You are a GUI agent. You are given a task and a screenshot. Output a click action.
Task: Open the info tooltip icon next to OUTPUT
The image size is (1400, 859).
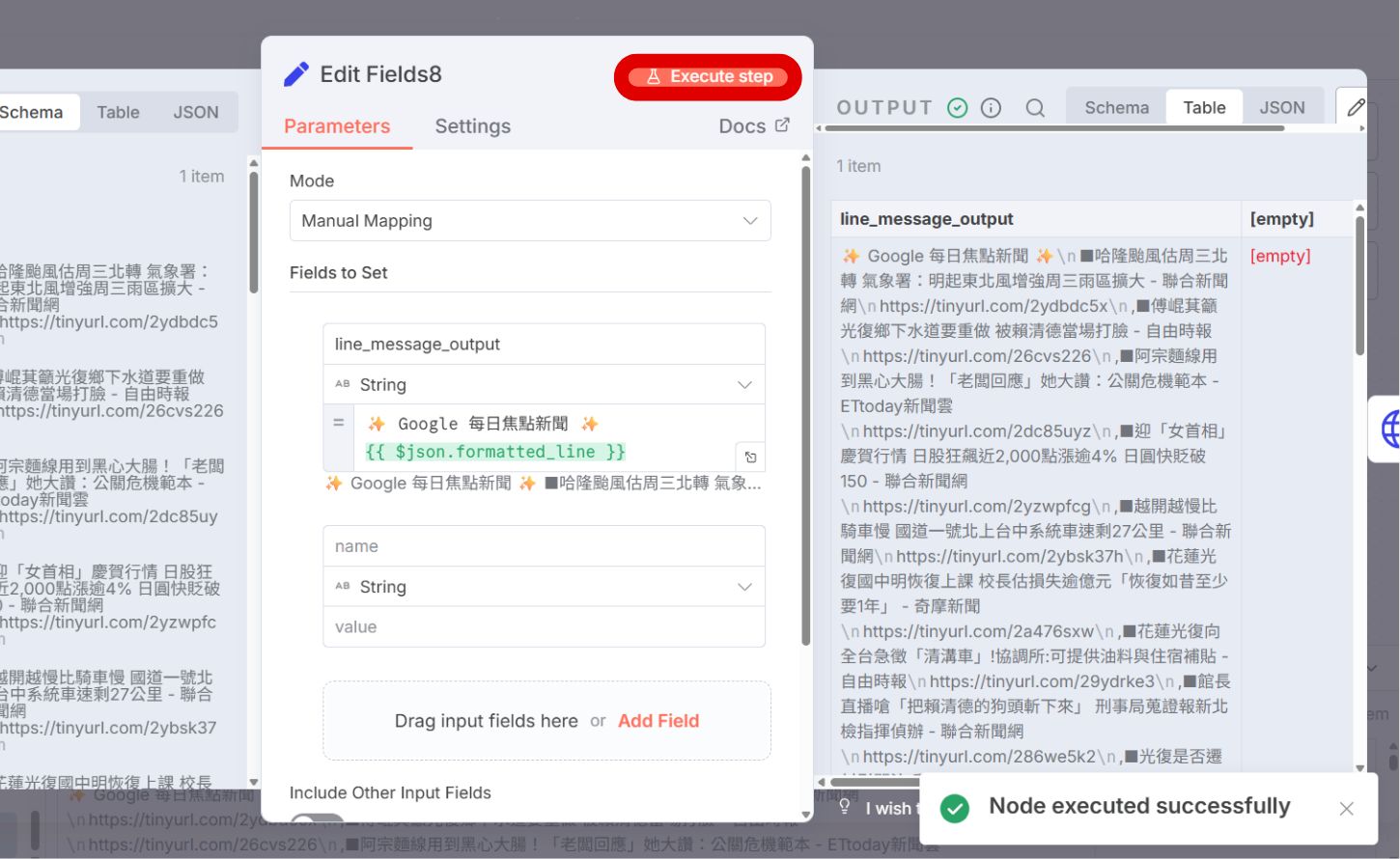click(991, 107)
